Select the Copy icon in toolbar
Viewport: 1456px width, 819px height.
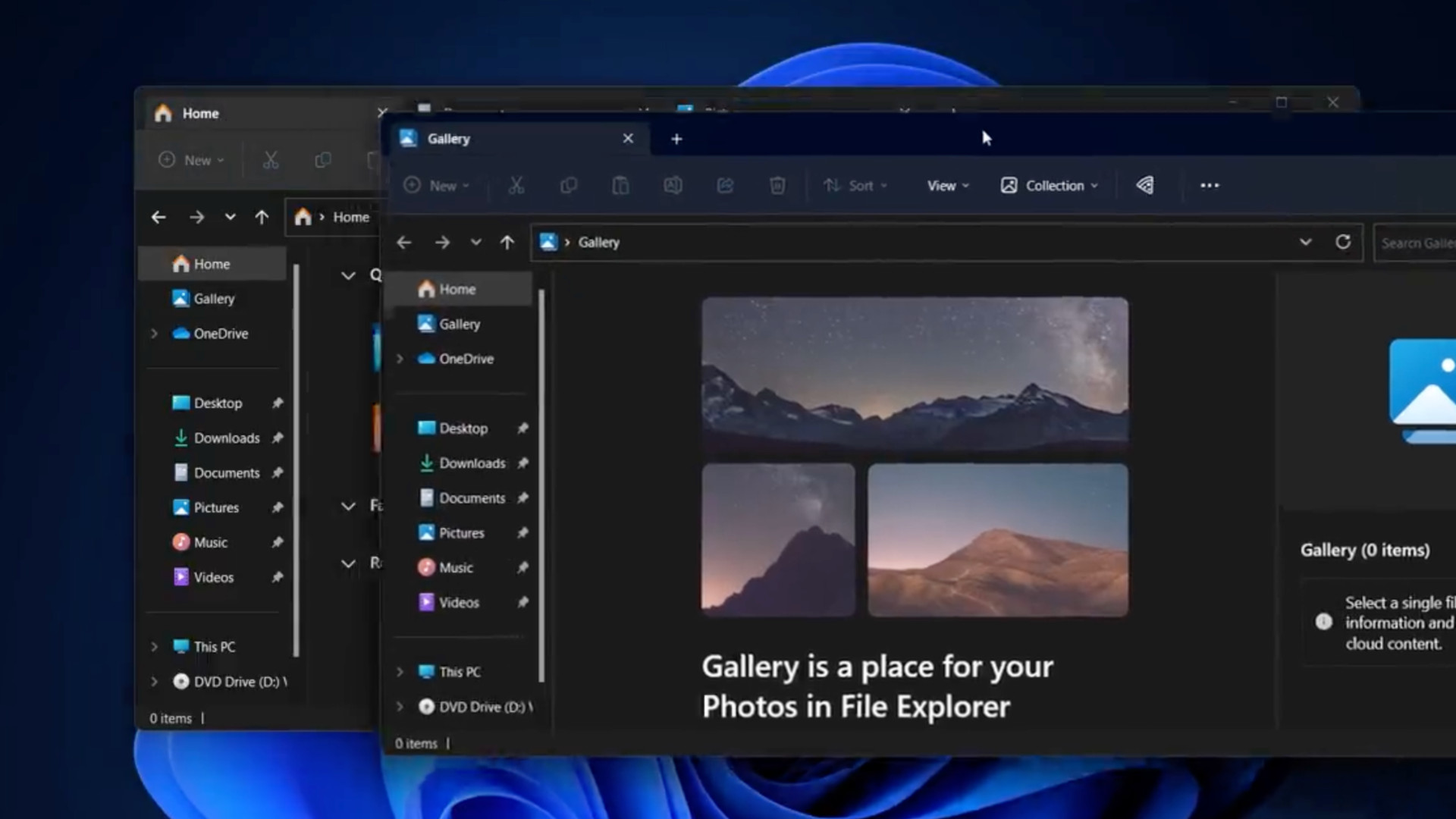(568, 185)
